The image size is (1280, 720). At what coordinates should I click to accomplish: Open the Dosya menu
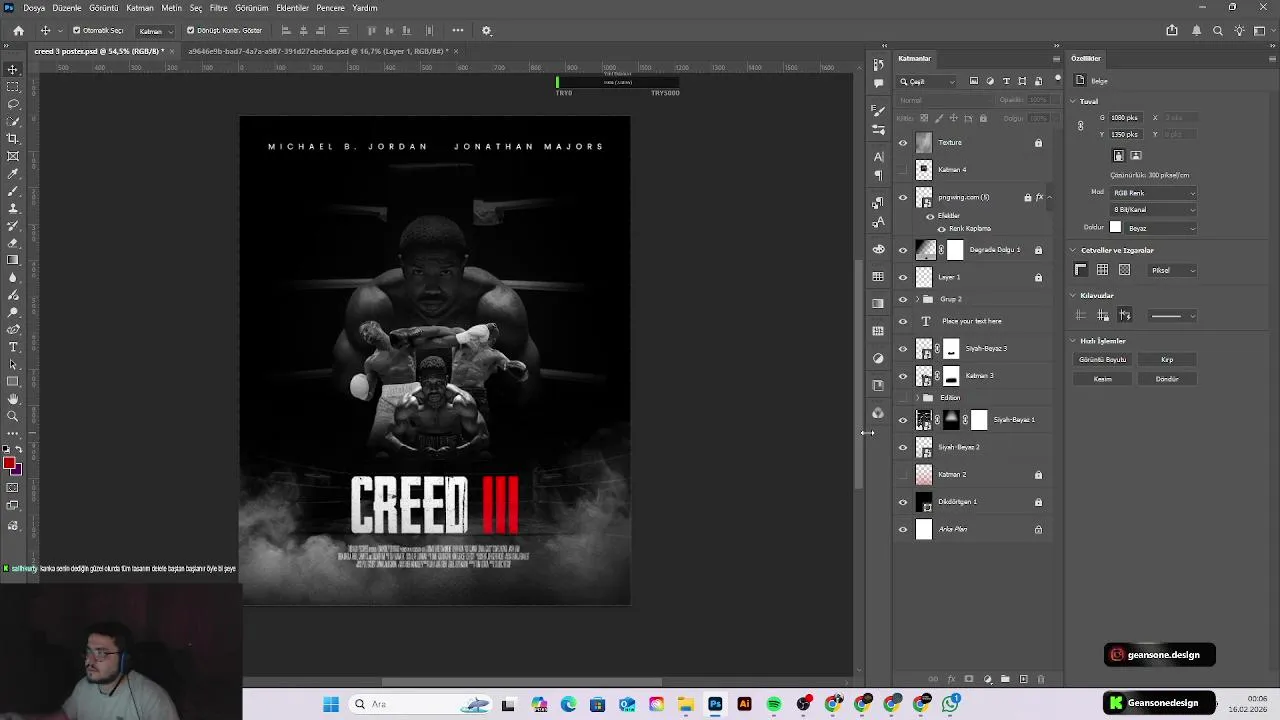[x=34, y=8]
